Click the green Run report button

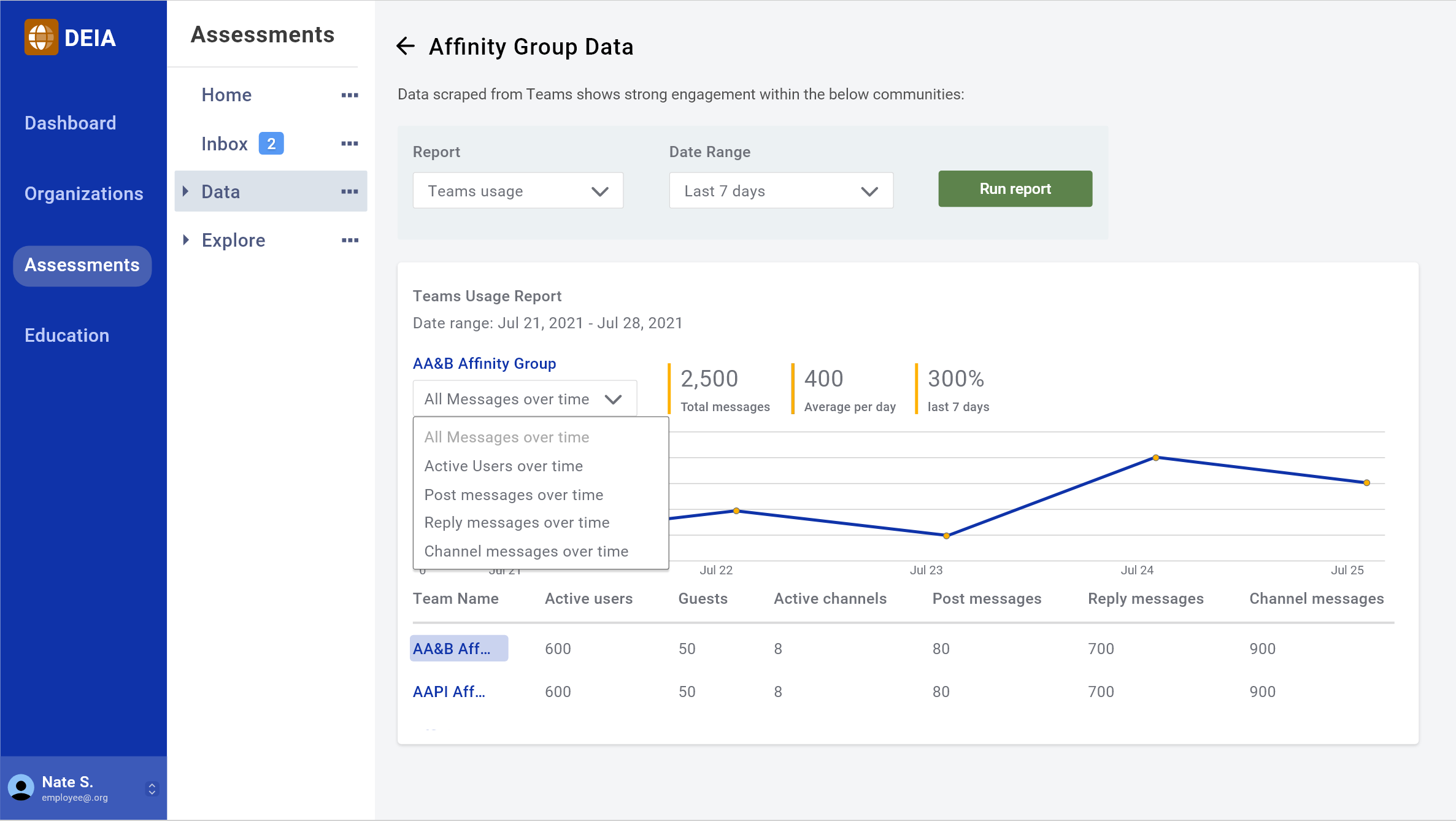click(1015, 189)
